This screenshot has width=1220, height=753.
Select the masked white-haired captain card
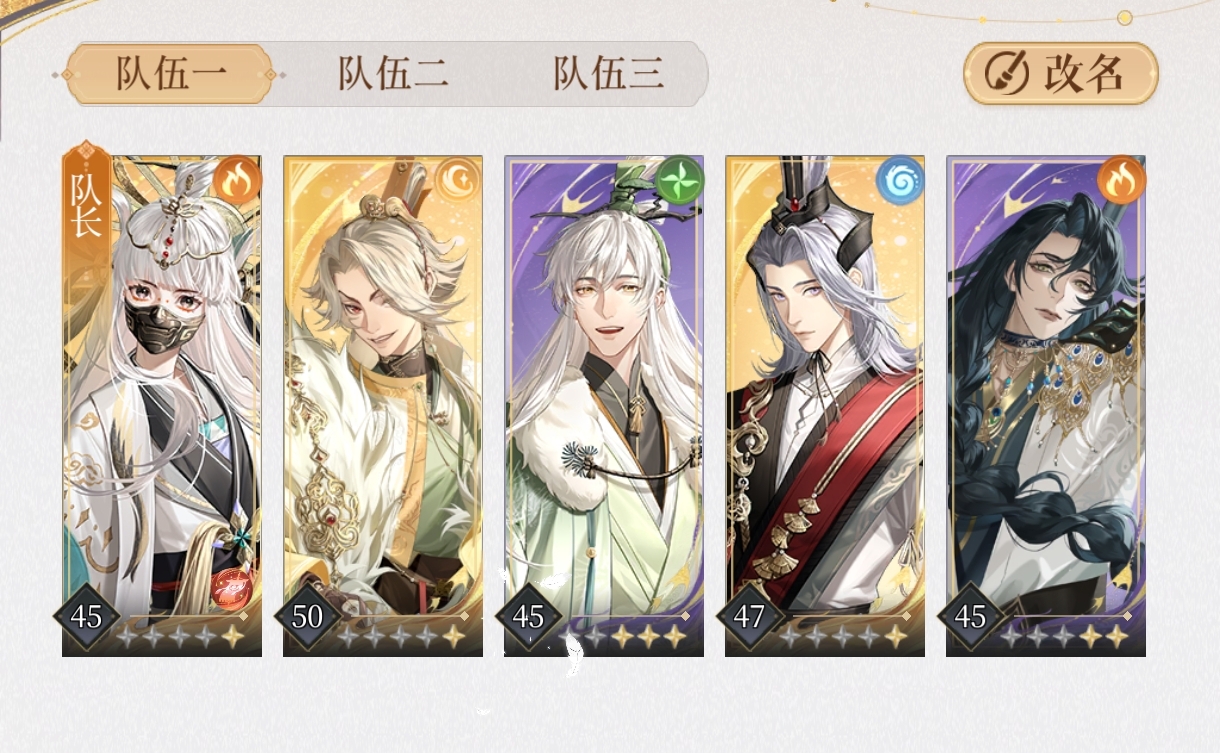pyautogui.click(x=162, y=406)
